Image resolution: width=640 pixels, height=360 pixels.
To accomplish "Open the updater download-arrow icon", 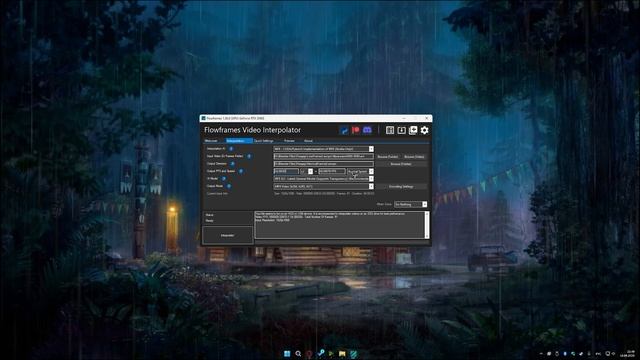I will pos(401,130).
